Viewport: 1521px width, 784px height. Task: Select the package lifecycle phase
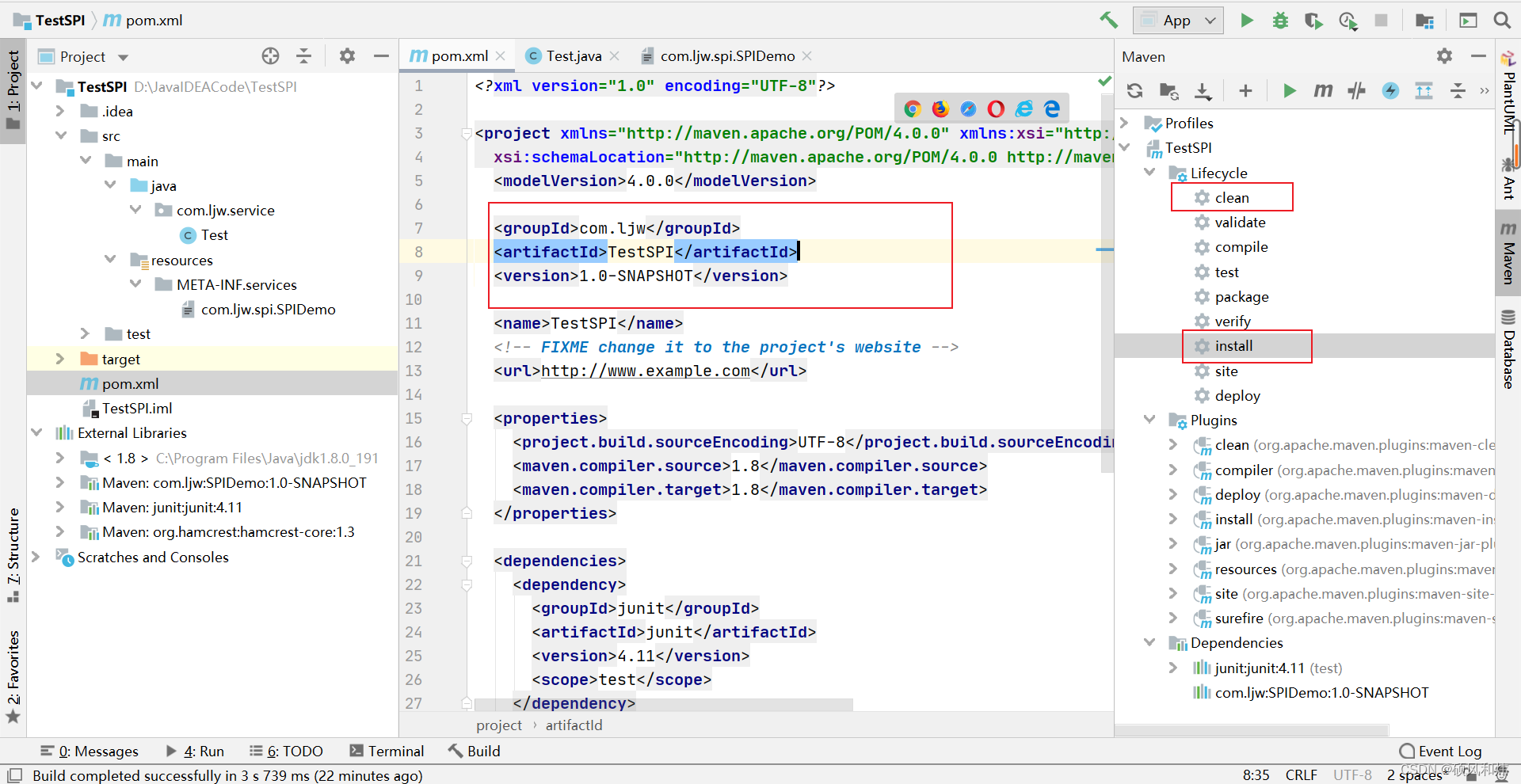click(1241, 297)
